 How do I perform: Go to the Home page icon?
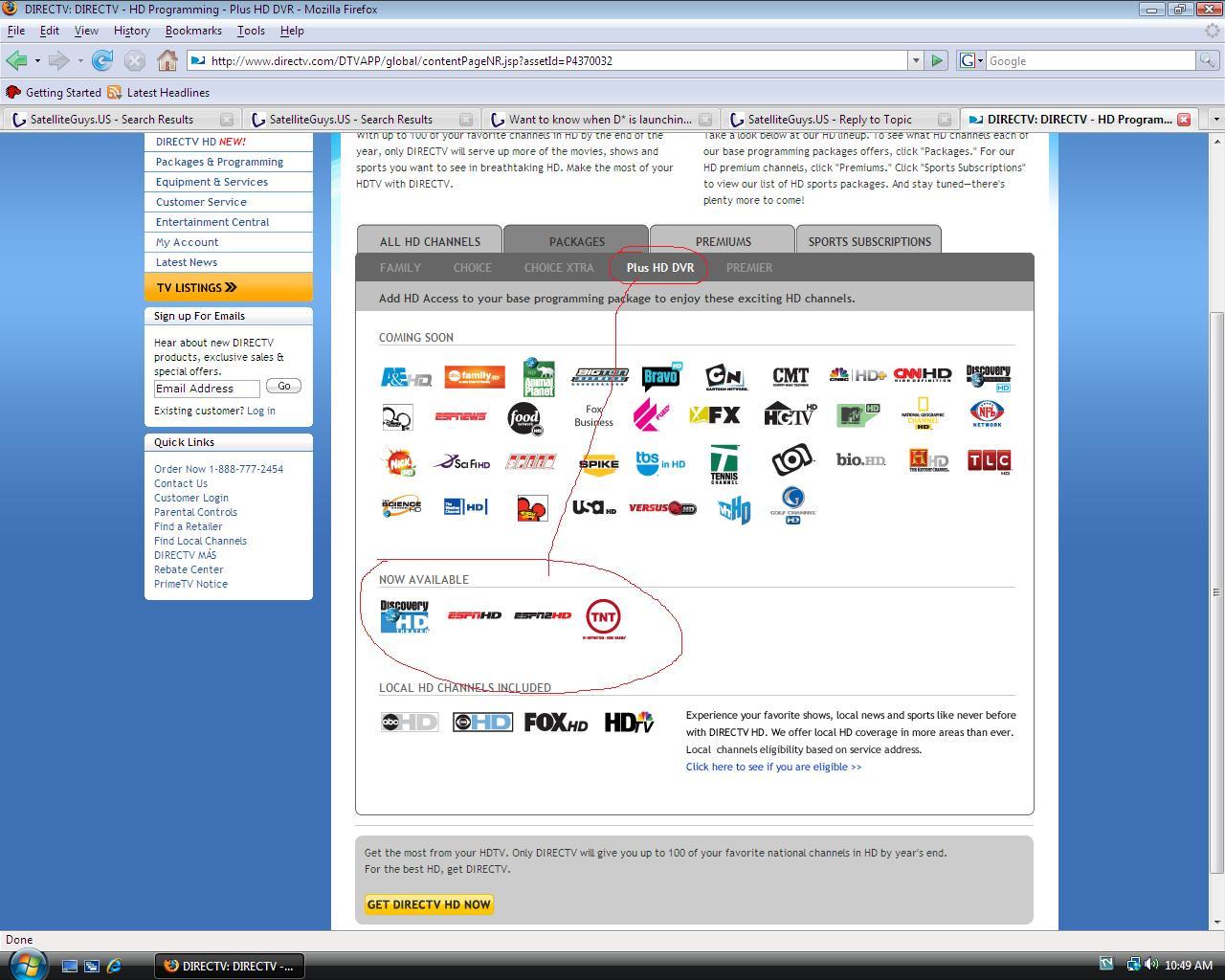coord(167,60)
